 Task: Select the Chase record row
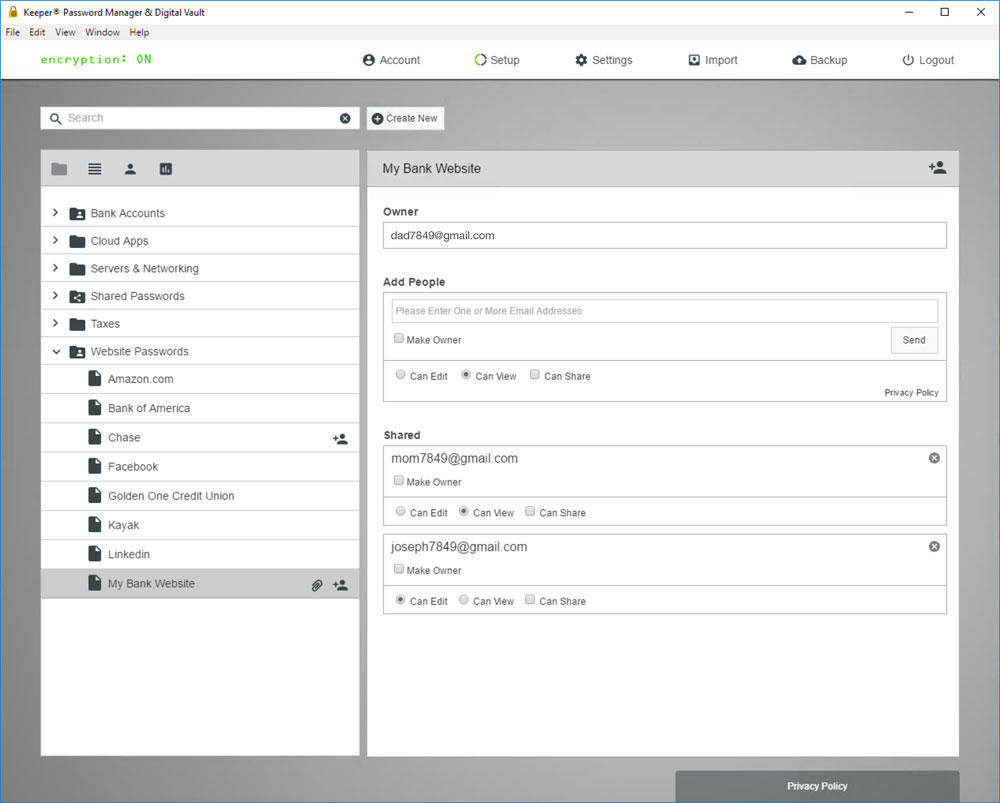point(200,438)
